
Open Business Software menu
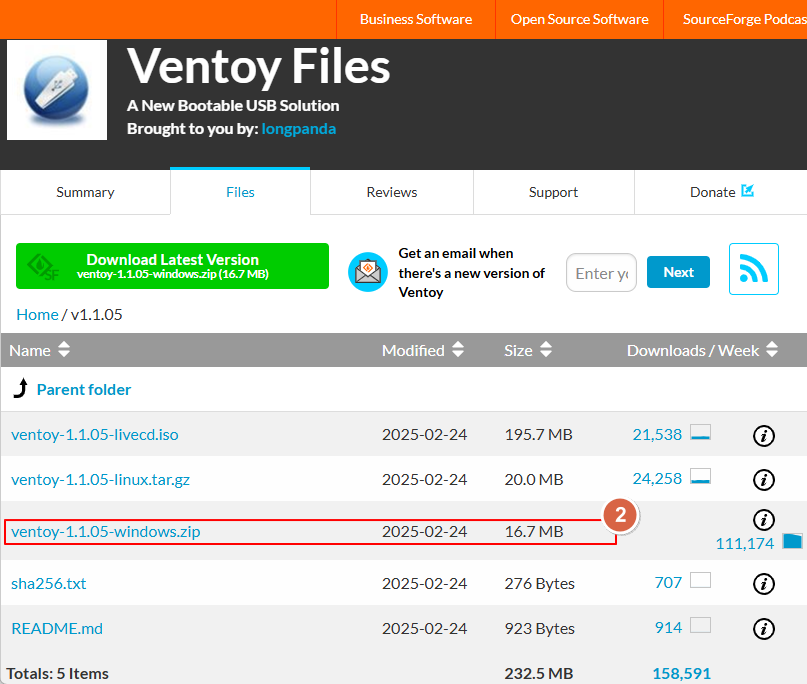pyautogui.click(x=416, y=19)
